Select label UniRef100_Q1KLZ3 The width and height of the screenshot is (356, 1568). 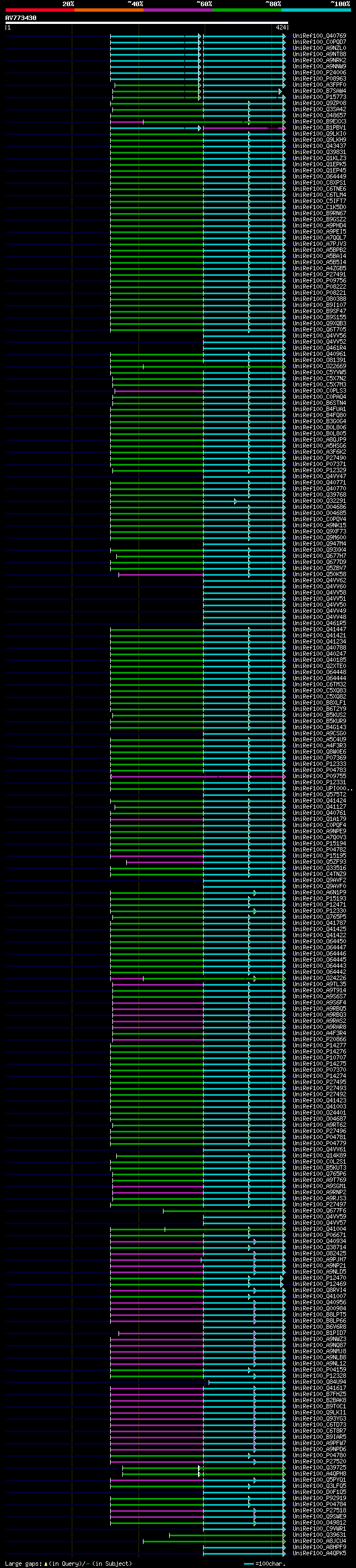319,159
